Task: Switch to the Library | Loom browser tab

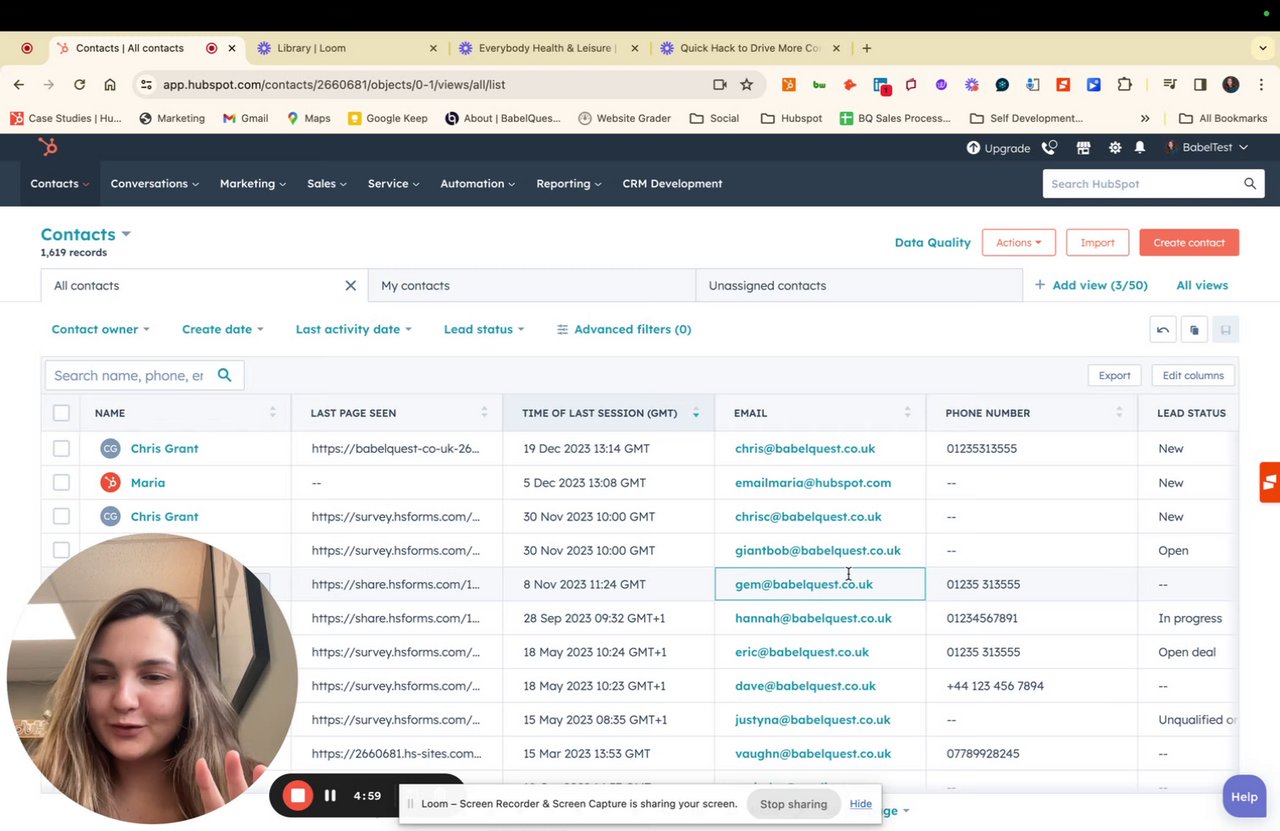Action: (x=346, y=48)
